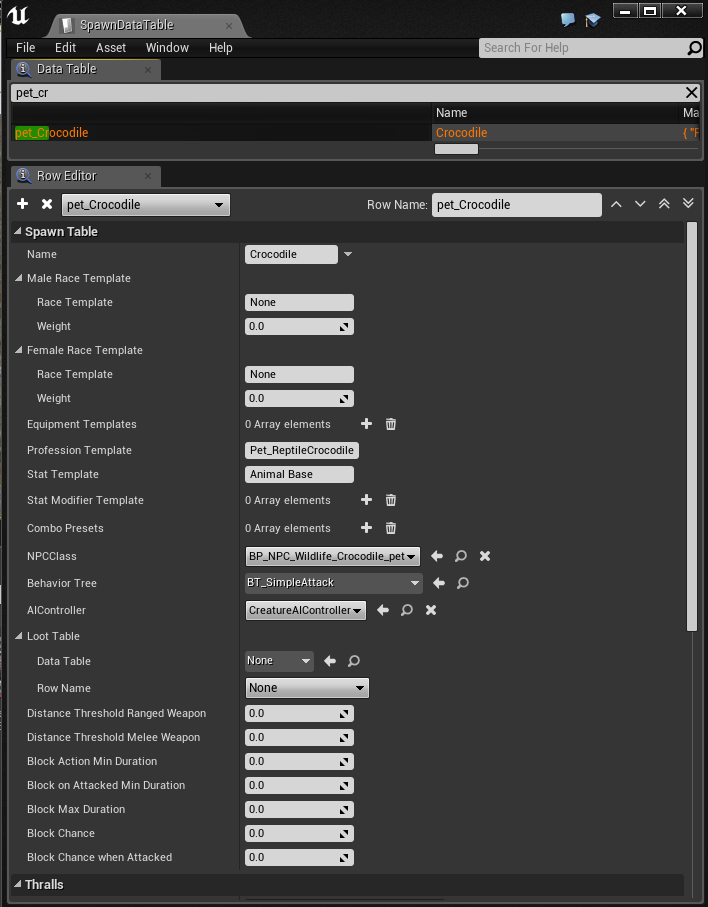This screenshot has height=907, width=708.
Task: Open the Loot Table Row Name dropdown
Action: [307, 688]
